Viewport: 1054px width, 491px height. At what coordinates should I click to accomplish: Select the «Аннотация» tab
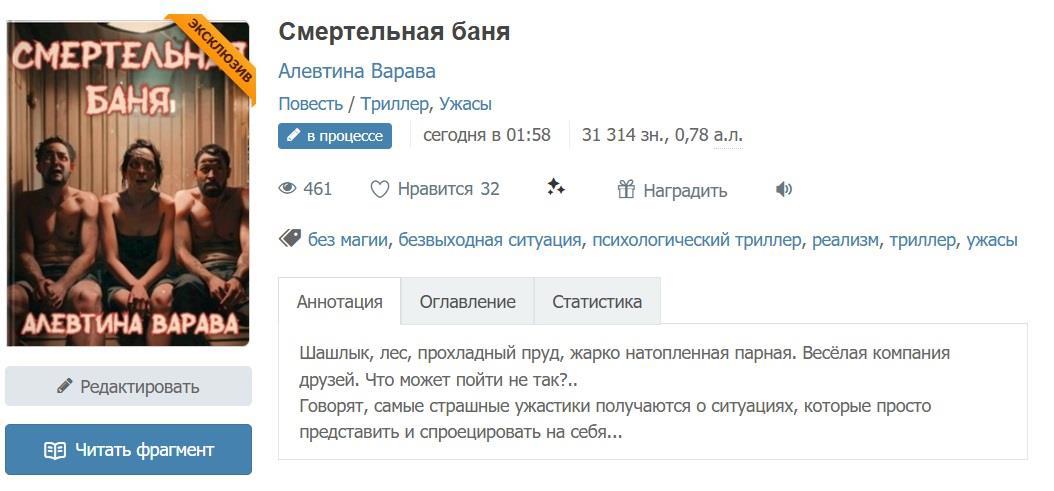[339, 301]
